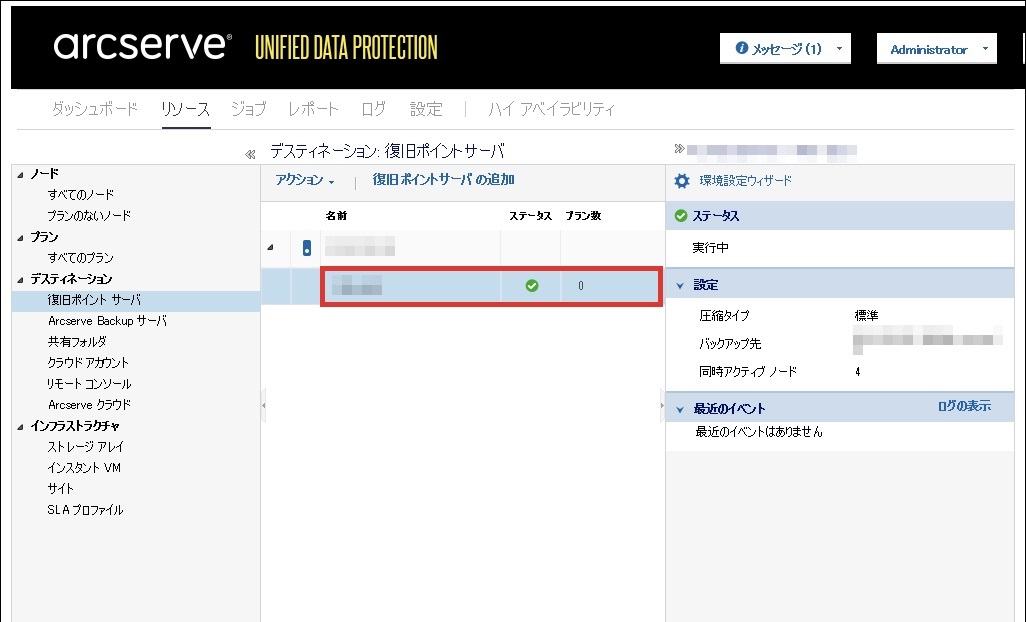Select クラウド アカウント in the tree
Image resolution: width=1026 pixels, height=622 pixels.
88,363
